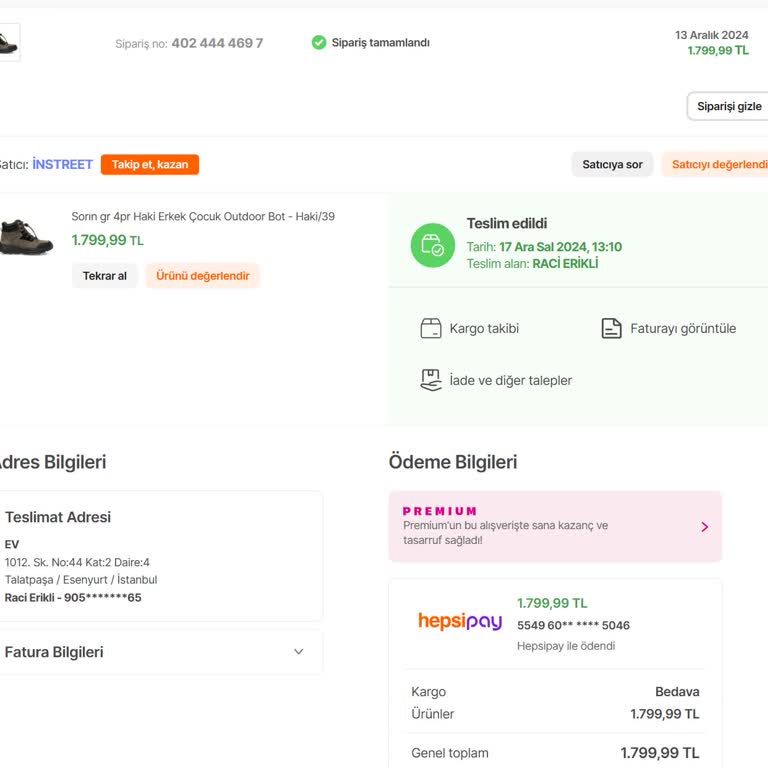Click the boot product thumbnail image
The width and height of the screenshot is (768, 768).
24,236
